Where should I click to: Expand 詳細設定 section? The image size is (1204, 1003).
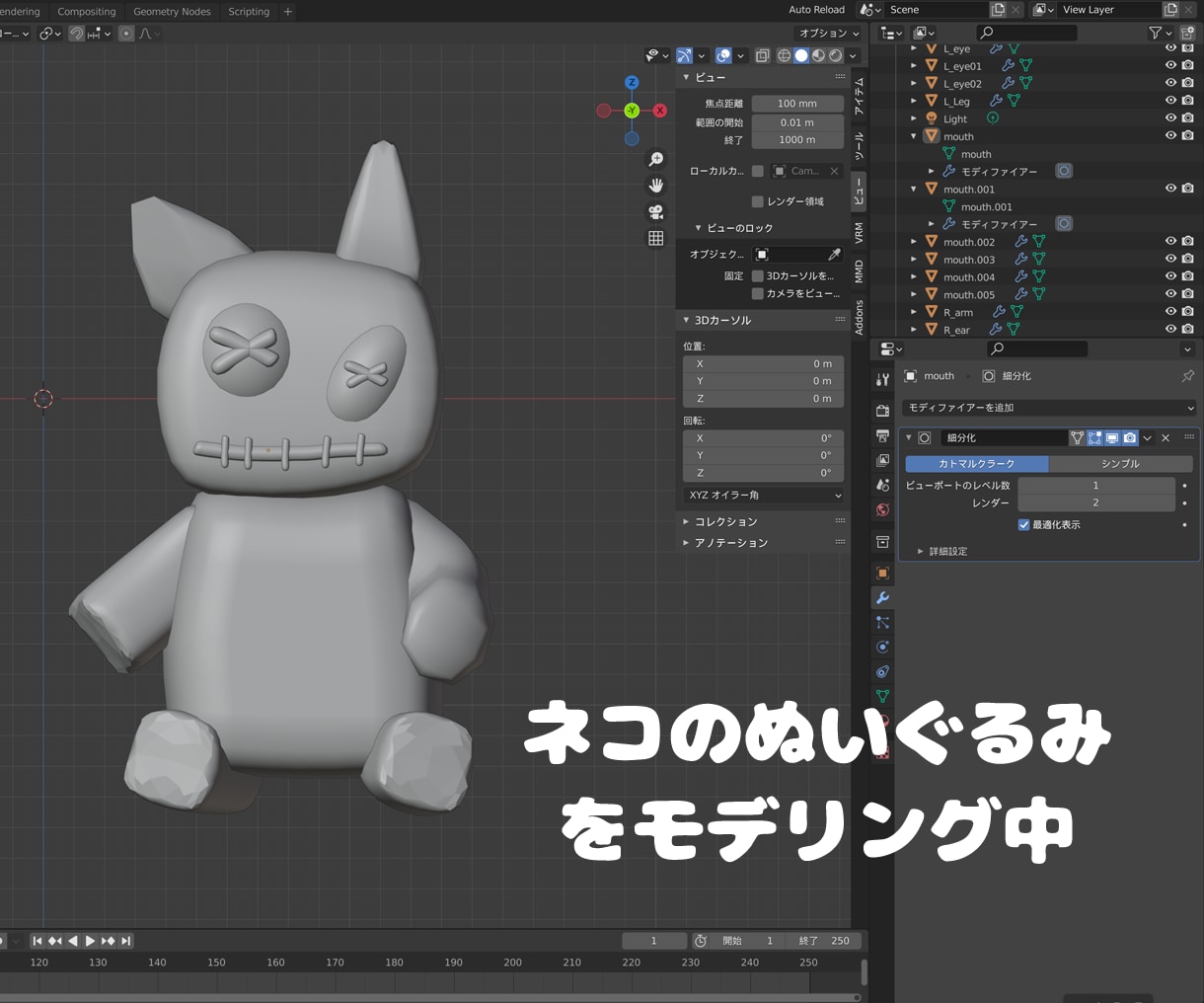click(x=942, y=551)
